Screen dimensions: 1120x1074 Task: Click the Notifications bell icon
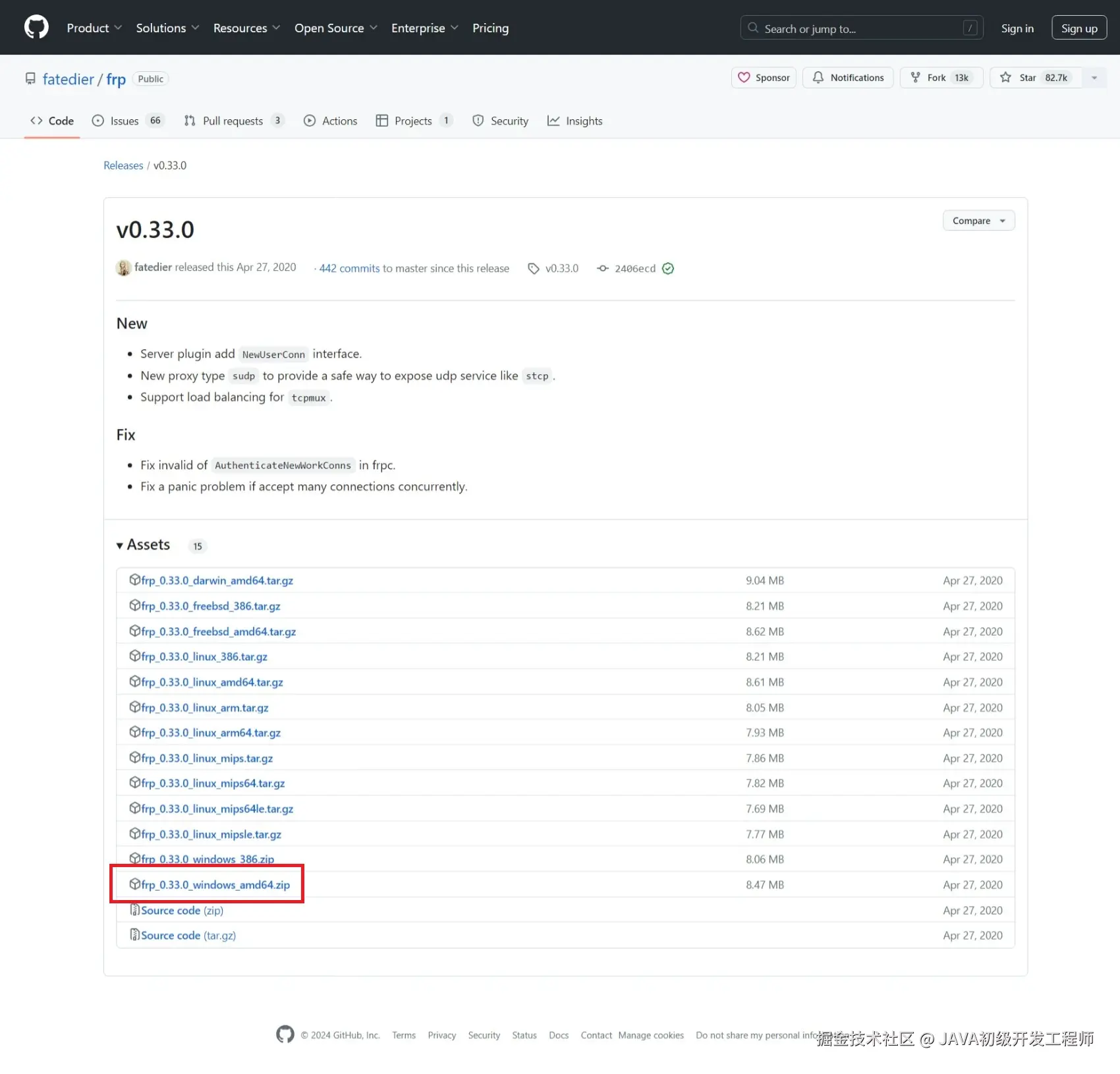818,77
